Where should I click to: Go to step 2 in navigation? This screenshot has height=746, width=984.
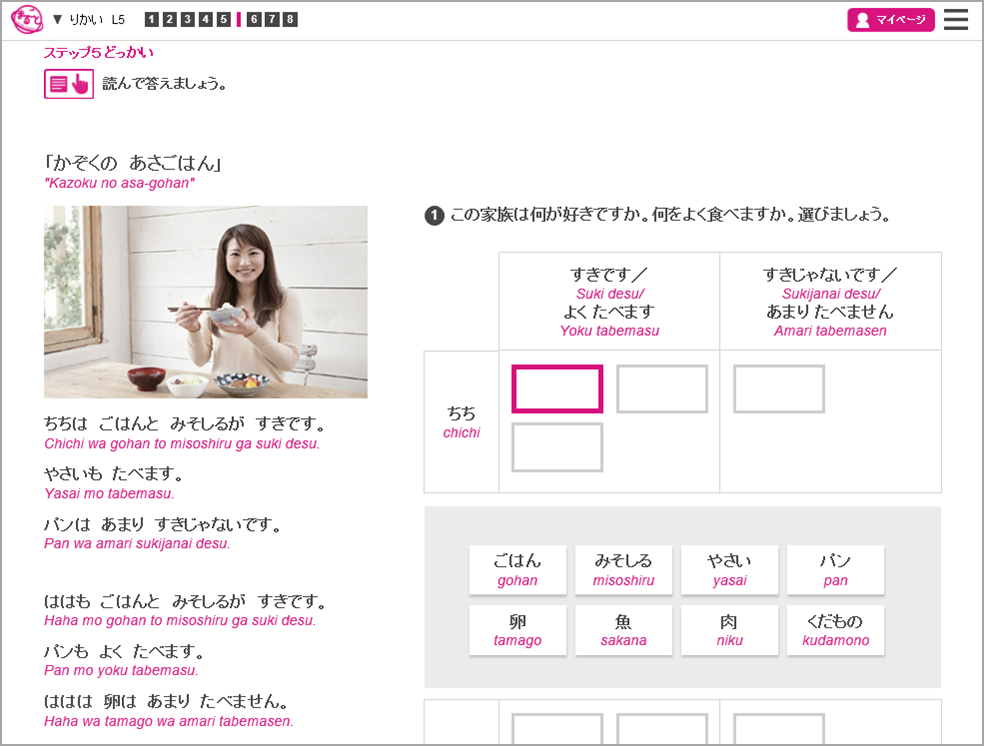(x=169, y=19)
